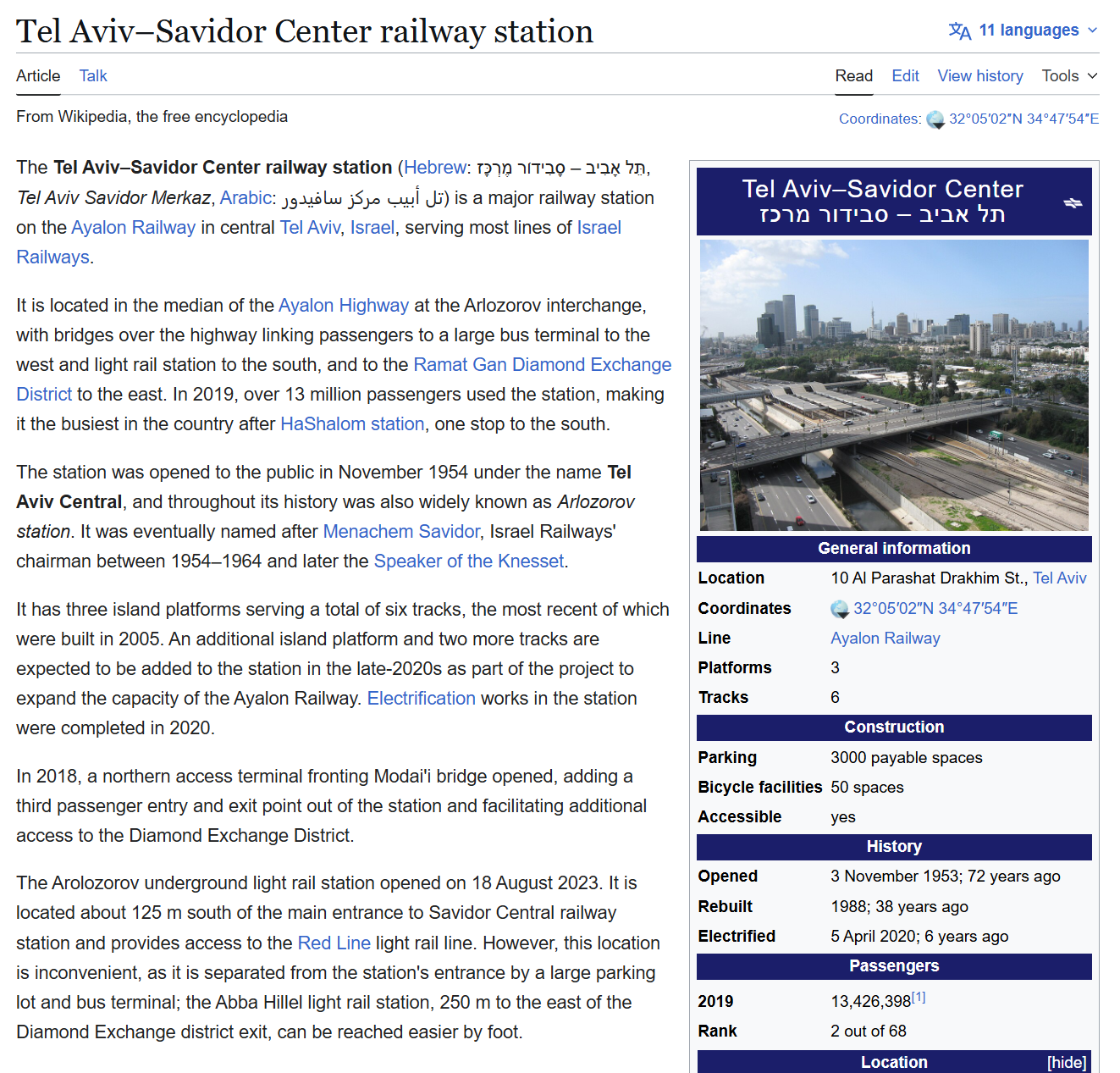The height and width of the screenshot is (1073, 1120).
Task: Open the Israel link in first paragraph
Action: coord(372,228)
